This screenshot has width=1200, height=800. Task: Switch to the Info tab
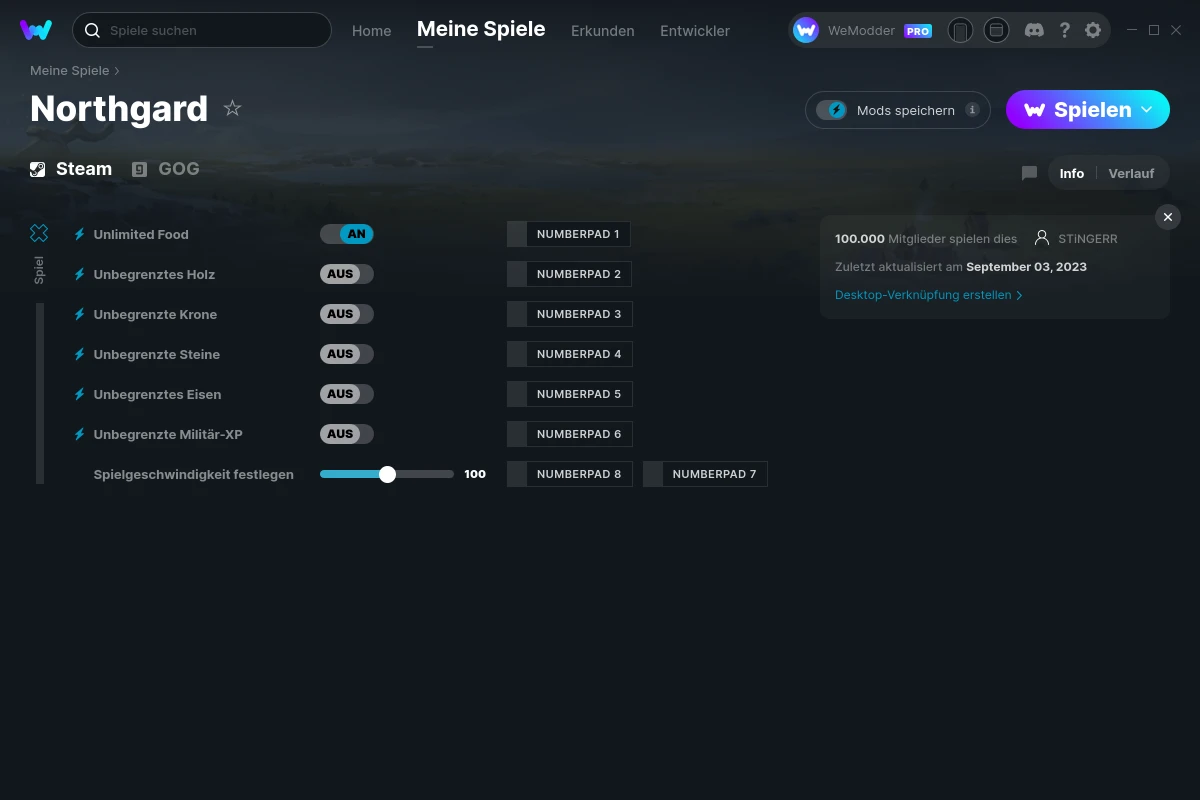point(1072,173)
